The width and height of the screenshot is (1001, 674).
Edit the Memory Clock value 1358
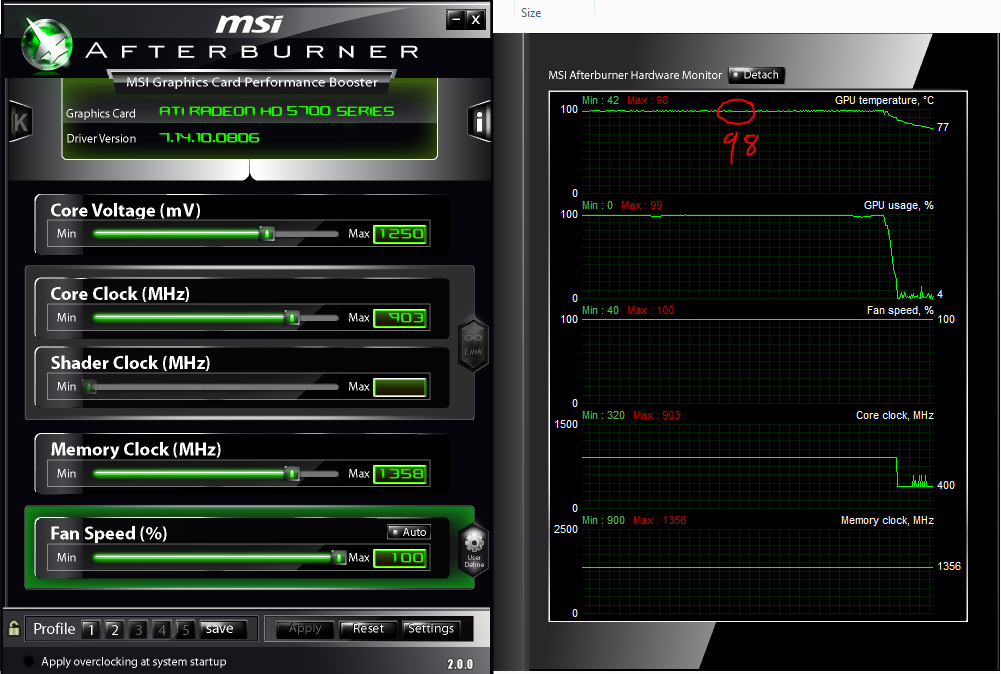[x=400, y=474]
